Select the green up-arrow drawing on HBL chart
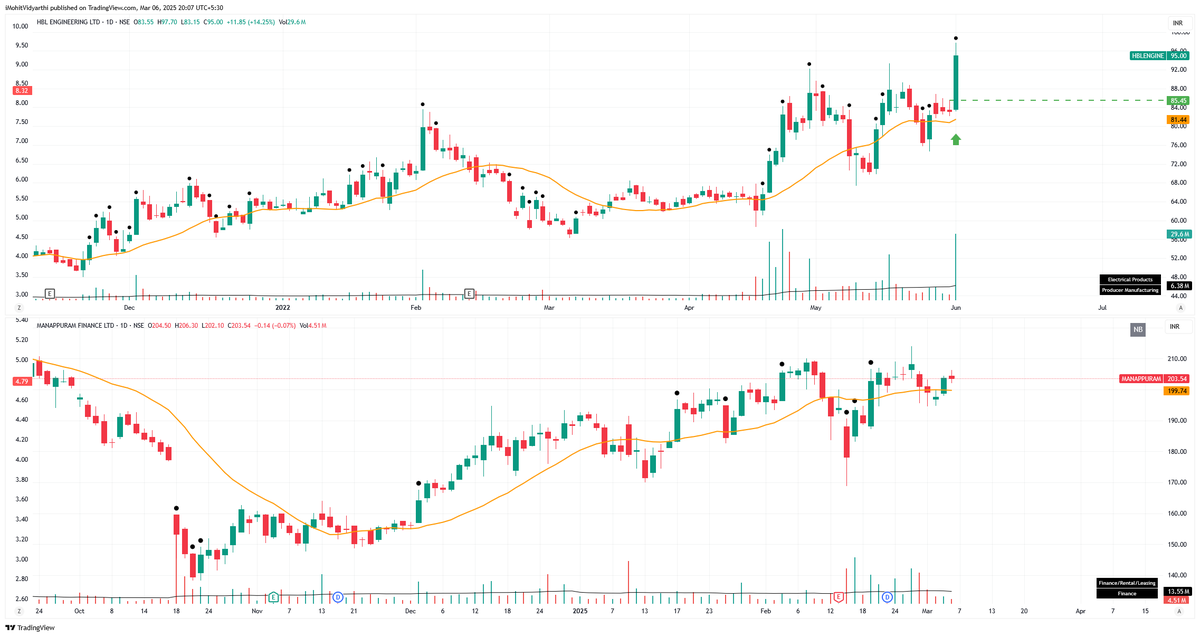This screenshot has height=637, width=1200. click(956, 140)
